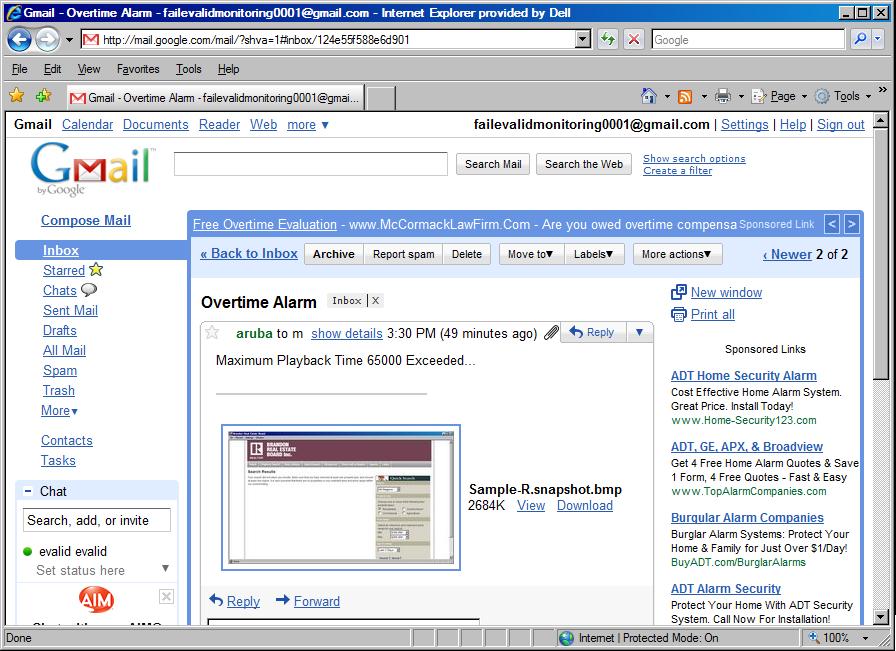Open the View menu
Screen dimensions: 896x651
[89, 69]
